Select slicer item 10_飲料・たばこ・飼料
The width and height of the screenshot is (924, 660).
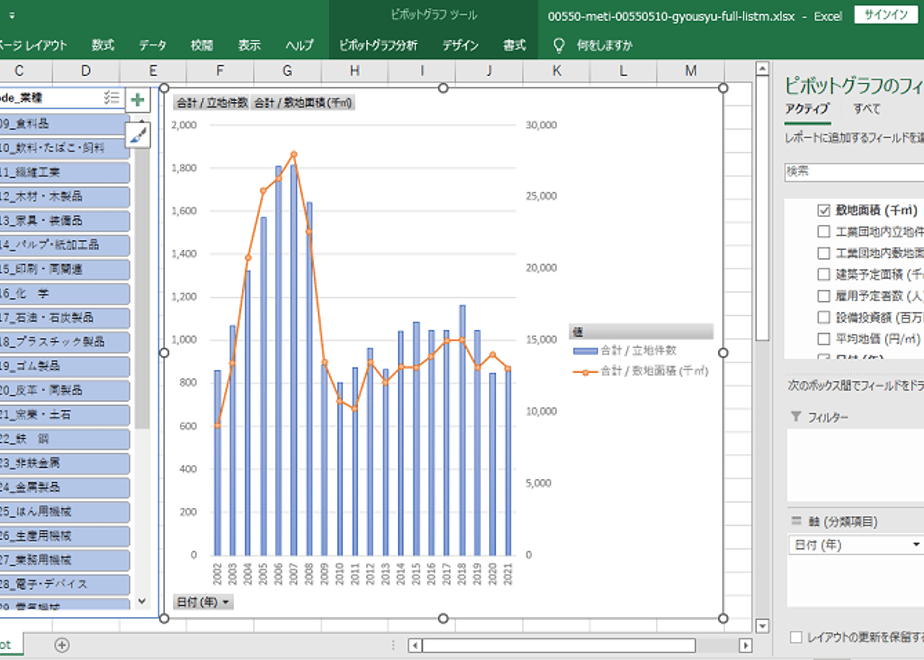tap(64, 148)
